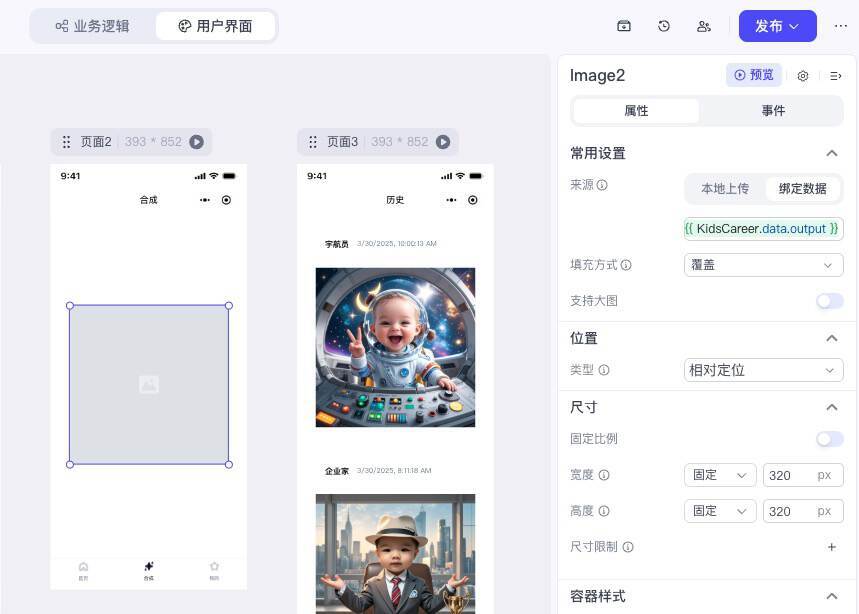Enable the 固定比例 toggle
This screenshot has height=614, width=859.
[829, 438]
